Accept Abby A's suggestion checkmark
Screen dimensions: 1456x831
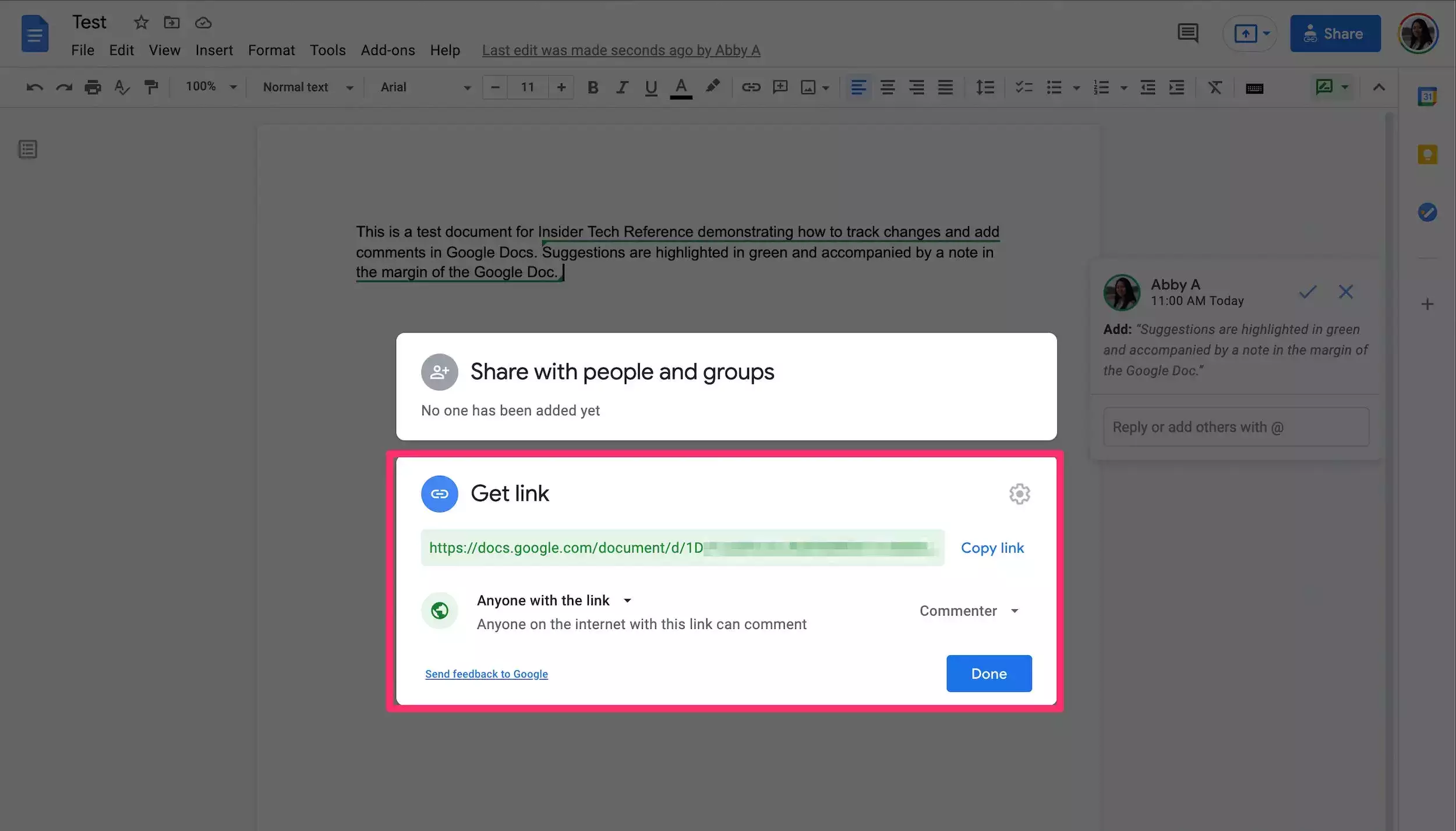pos(1307,292)
